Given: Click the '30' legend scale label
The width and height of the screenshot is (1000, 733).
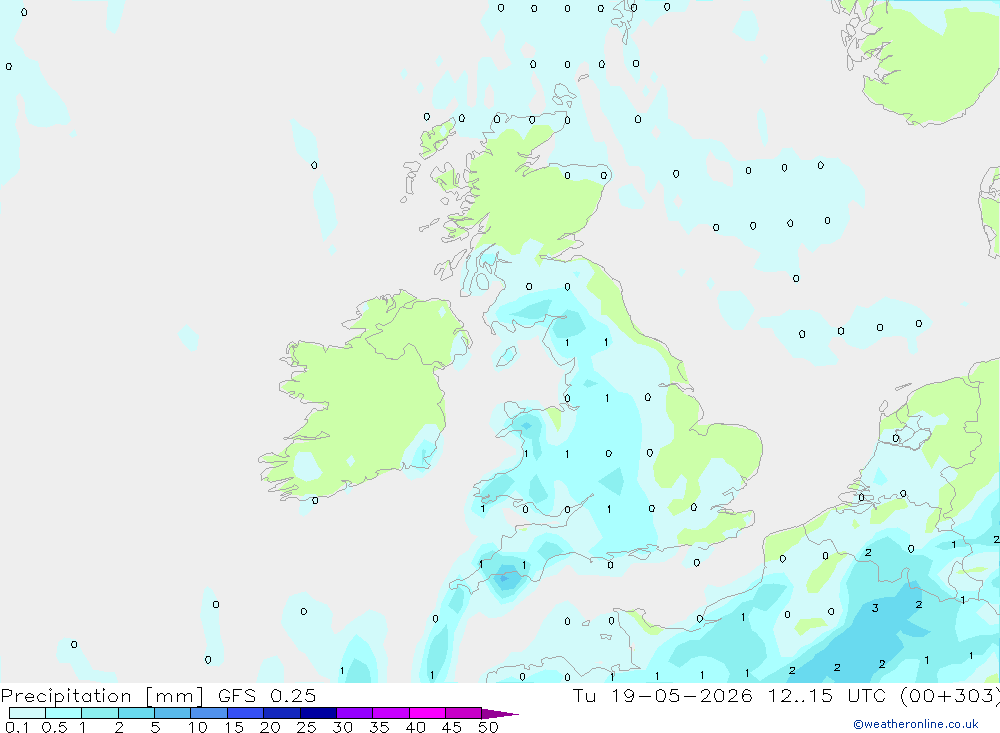Looking at the screenshot, I should [343, 727].
